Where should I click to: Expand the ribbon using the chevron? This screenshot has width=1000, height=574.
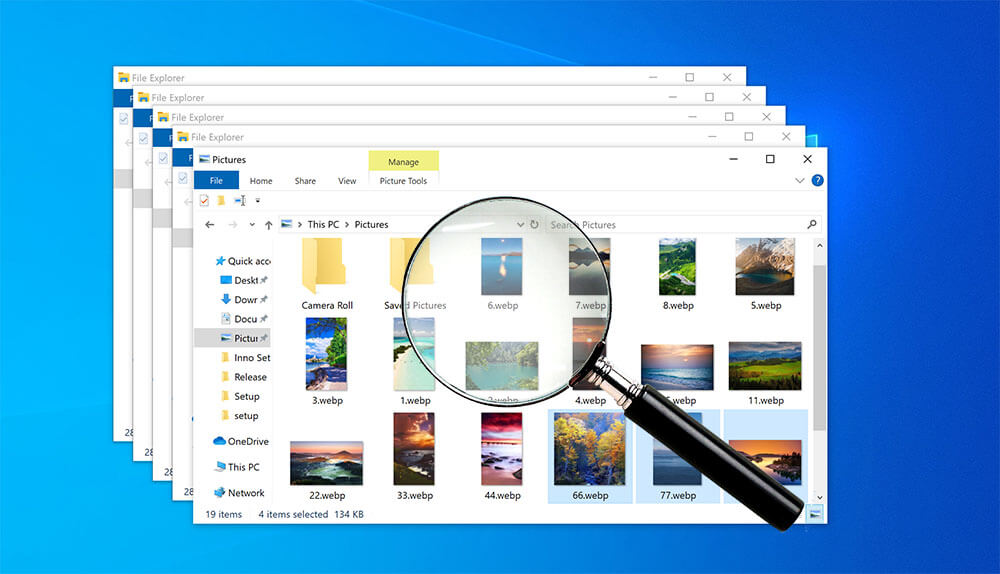[x=799, y=181]
